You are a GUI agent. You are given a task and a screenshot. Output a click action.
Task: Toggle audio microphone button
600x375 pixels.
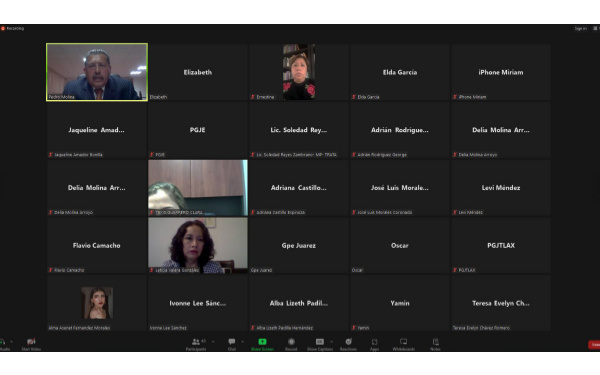click(3, 344)
